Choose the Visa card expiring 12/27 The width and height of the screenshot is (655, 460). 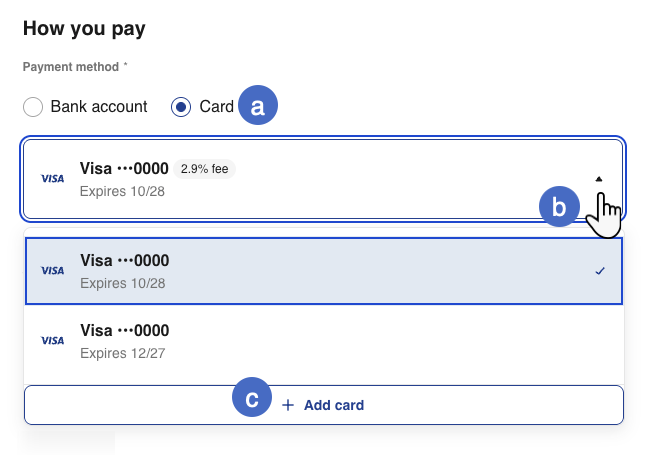coord(300,340)
